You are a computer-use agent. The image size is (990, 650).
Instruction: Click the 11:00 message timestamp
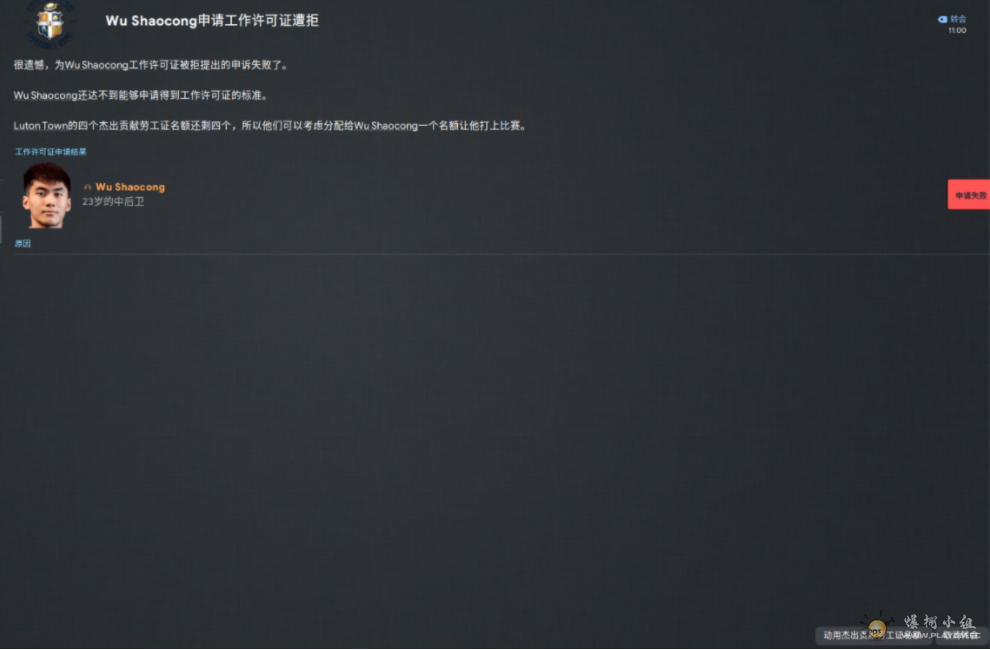coord(957,30)
